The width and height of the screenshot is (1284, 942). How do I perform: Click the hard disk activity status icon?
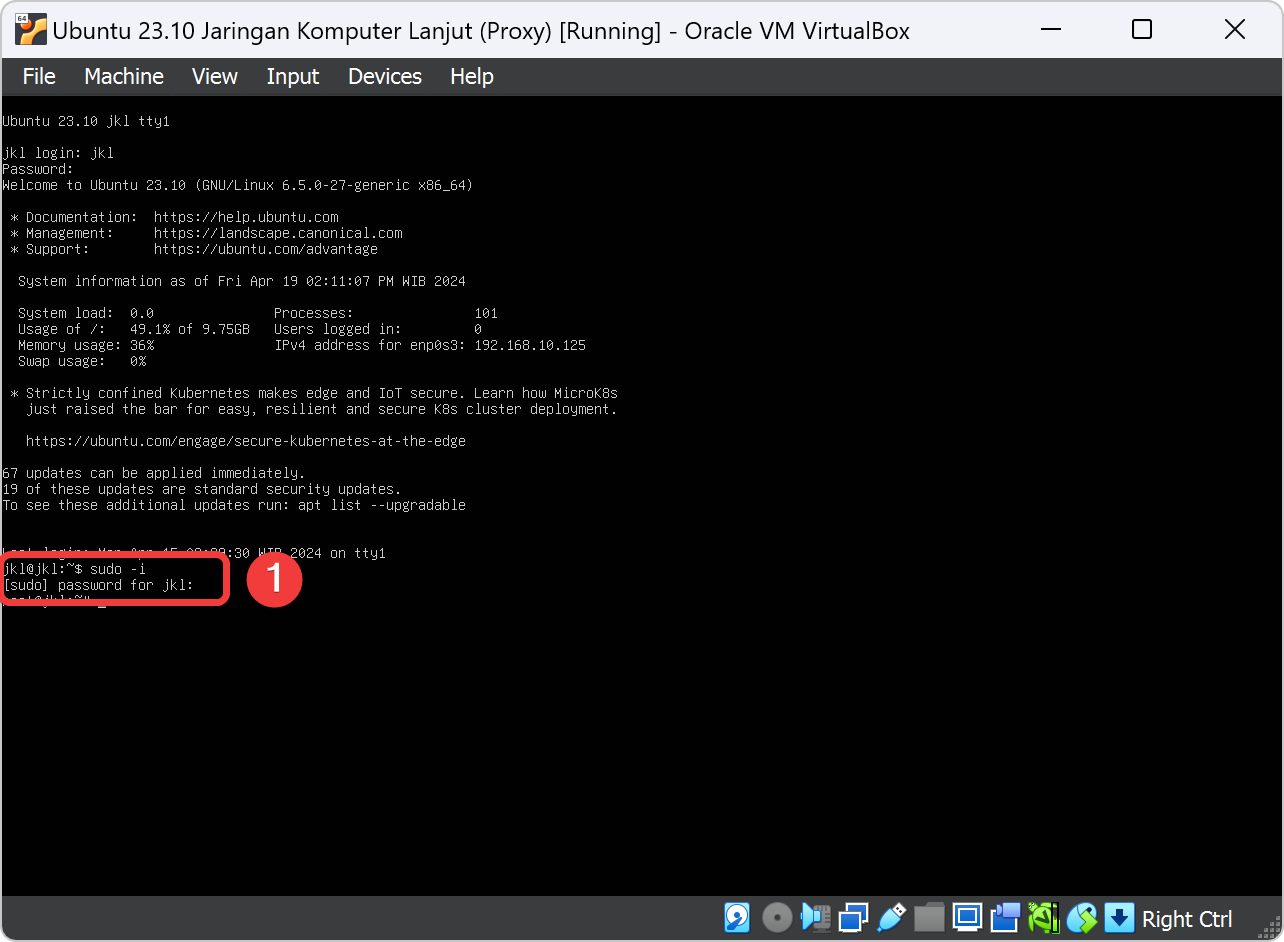coord(737,917)
